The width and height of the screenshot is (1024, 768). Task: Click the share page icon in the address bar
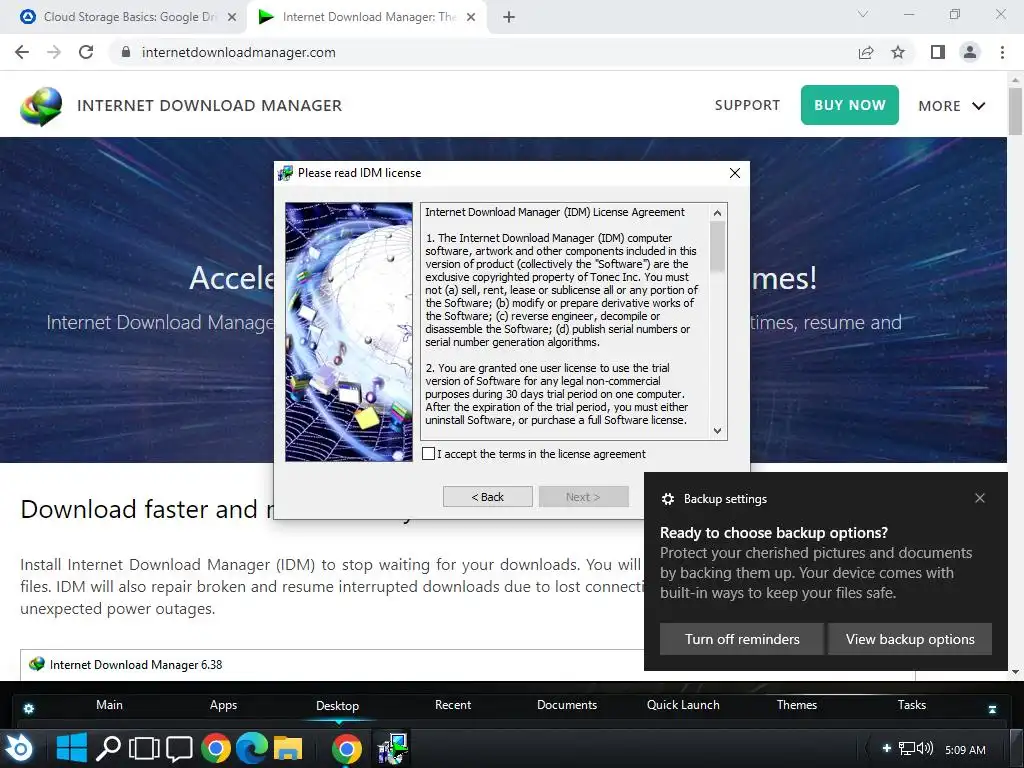tap(866, 52)
